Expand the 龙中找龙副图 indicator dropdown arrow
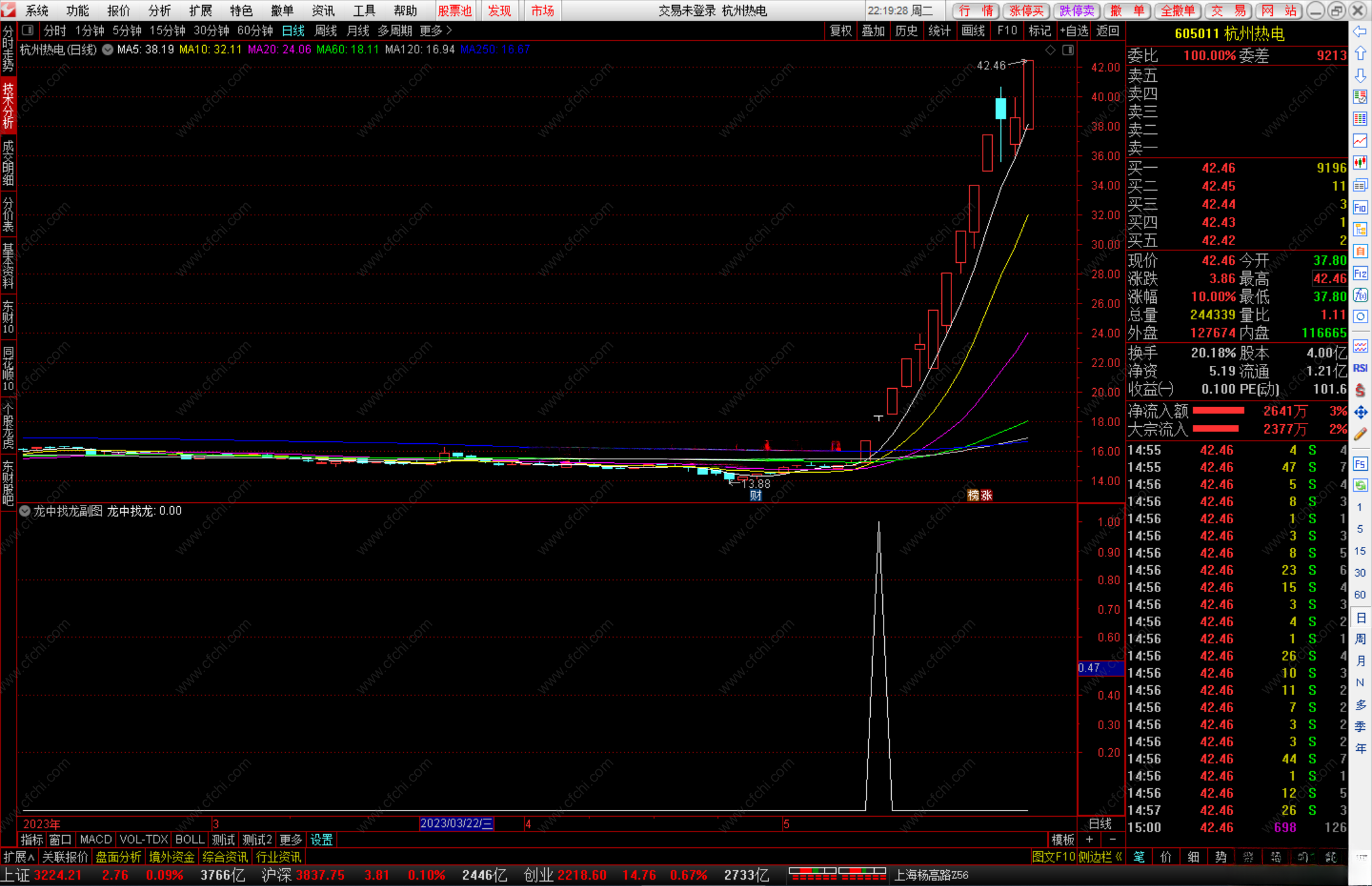Screen dimensions: 1372x886 (25, 511)
